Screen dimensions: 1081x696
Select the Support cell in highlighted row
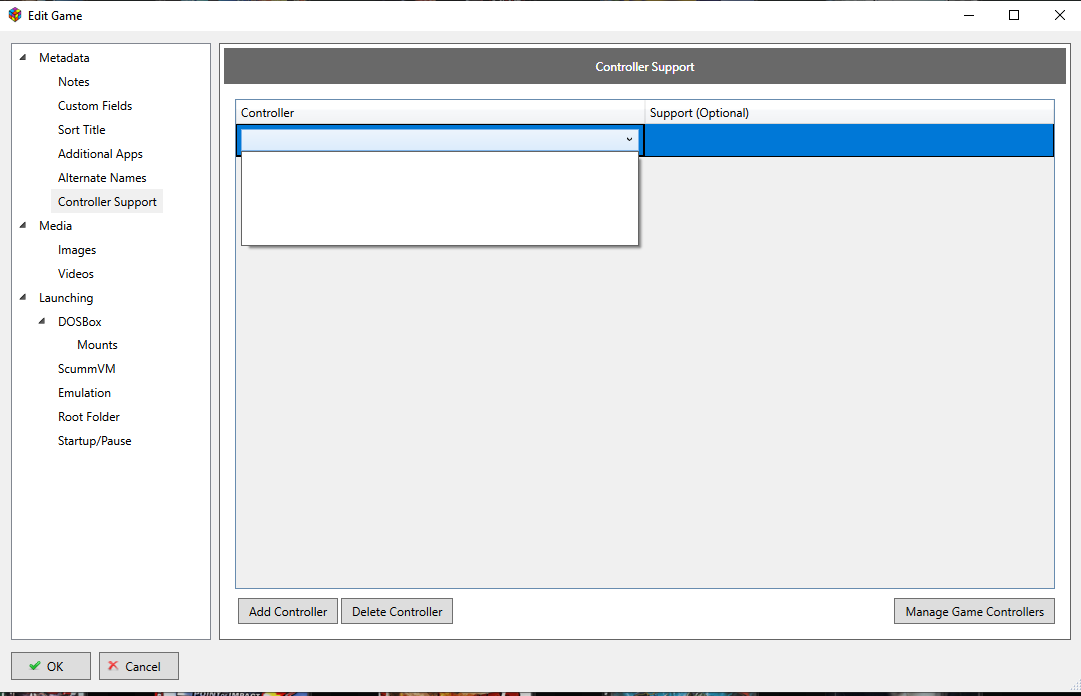click(849, 140)
